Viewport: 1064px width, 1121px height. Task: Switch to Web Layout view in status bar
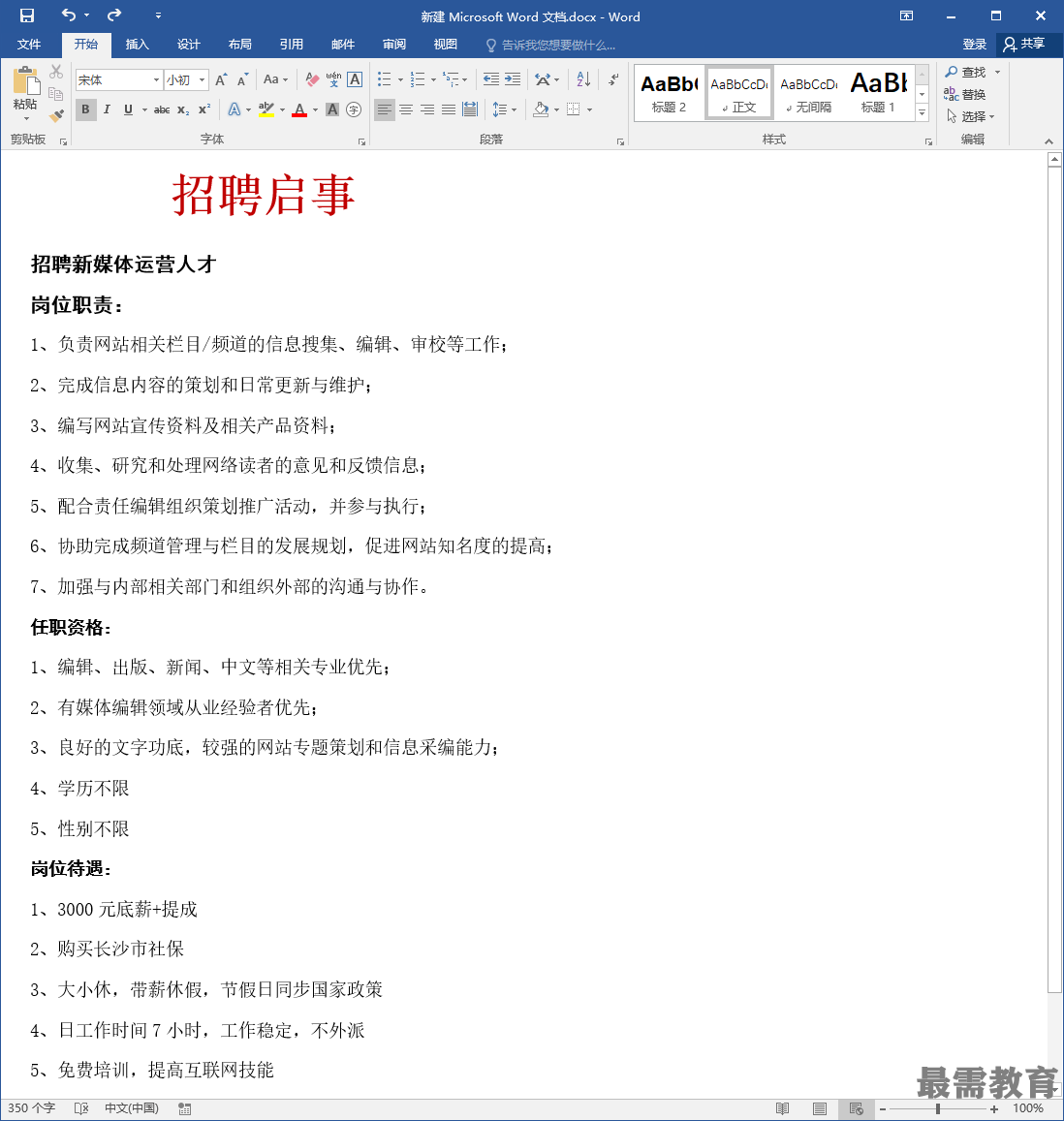coord(856,1108)
